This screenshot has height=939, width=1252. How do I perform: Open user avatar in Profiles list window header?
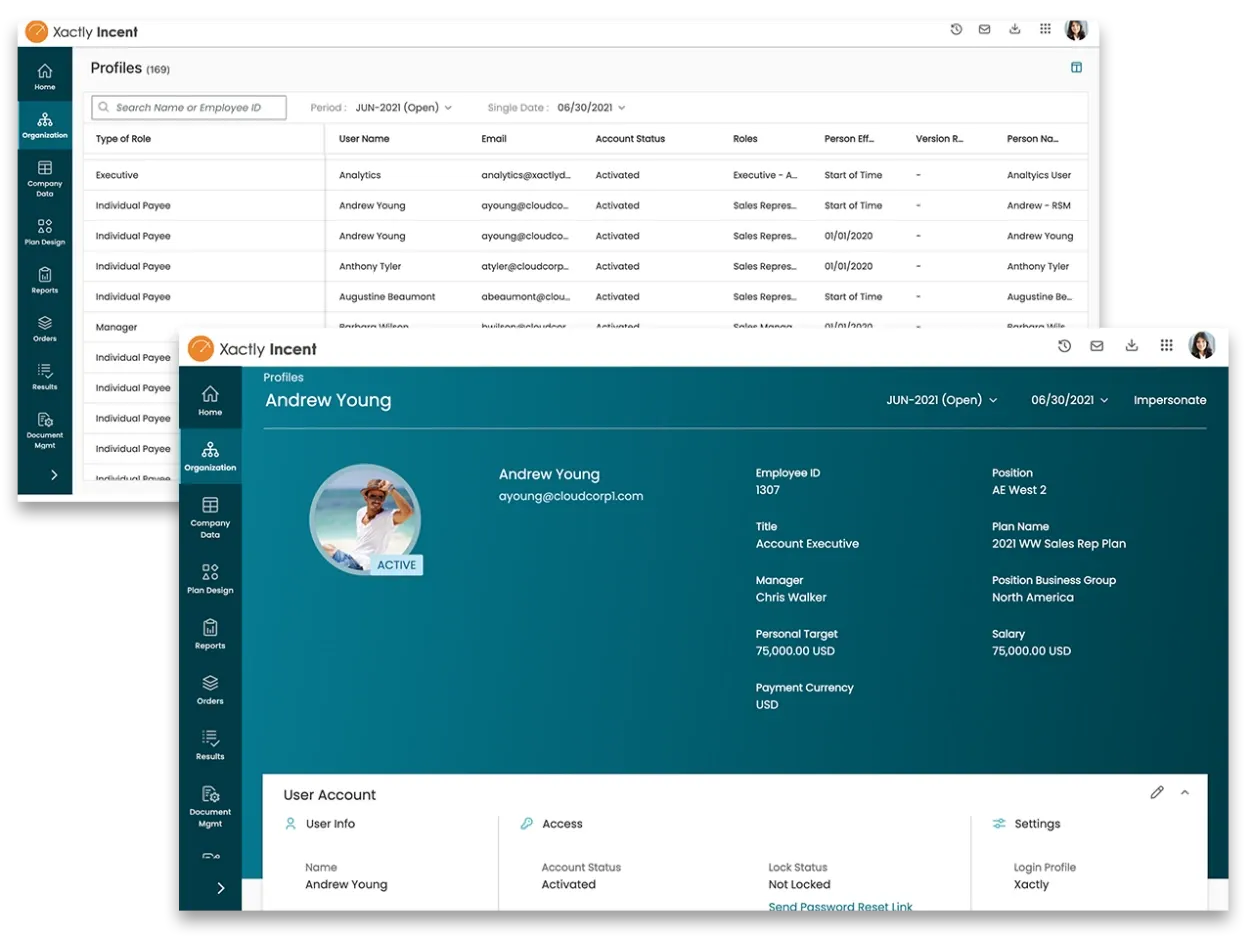coord(1076,30)
